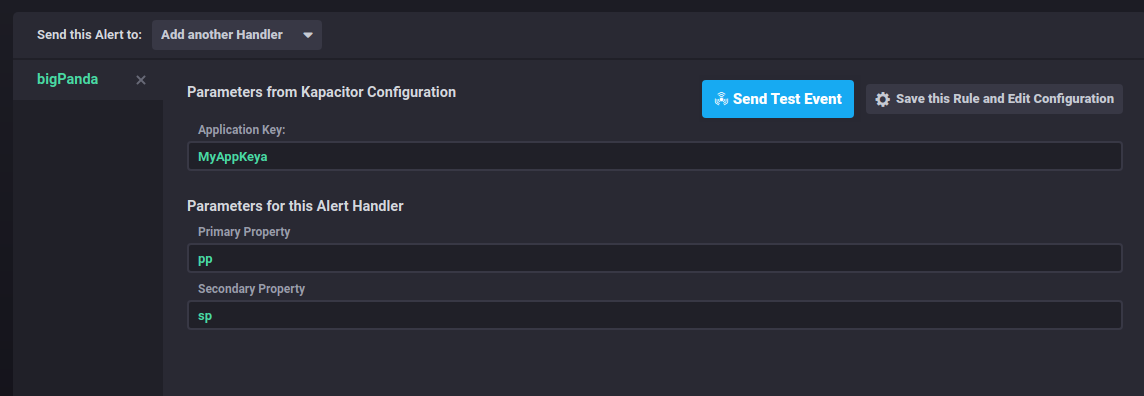Remove the bigPanda handler with the X icon

click(x=141, y=80)
